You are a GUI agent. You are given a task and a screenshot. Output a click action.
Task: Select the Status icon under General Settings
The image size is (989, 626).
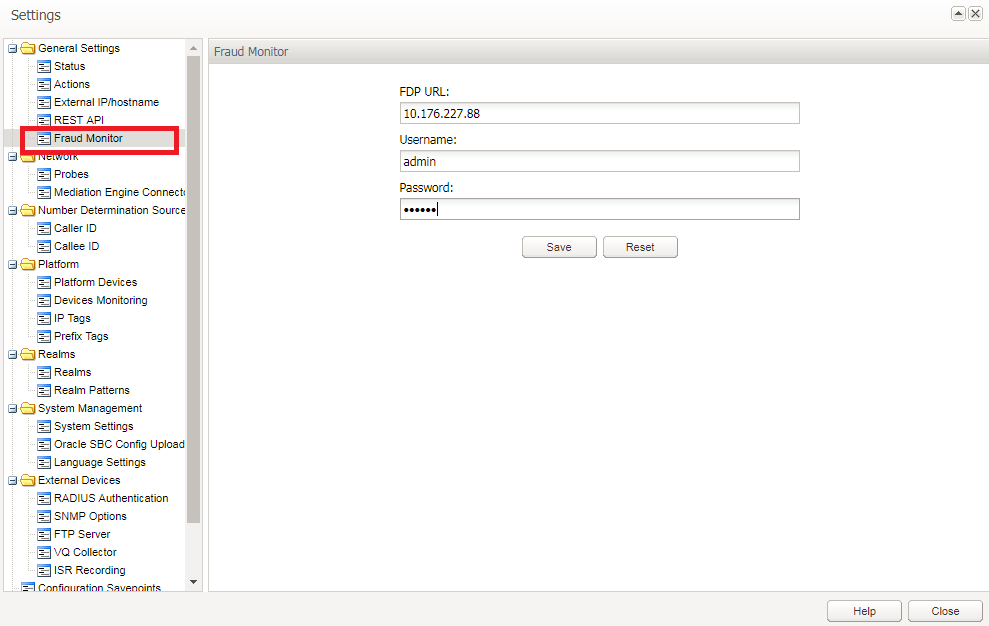point(44,65)
